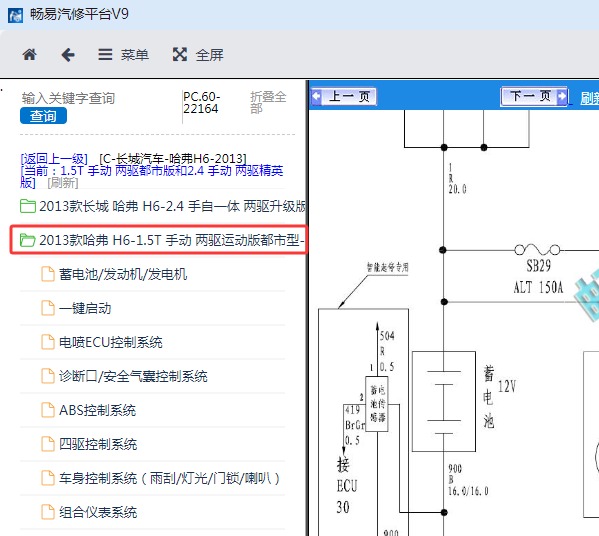Viewport: 599px width, 536px height.
Task: Click the grey 刷新 link under current path
Action: (63, 183)
